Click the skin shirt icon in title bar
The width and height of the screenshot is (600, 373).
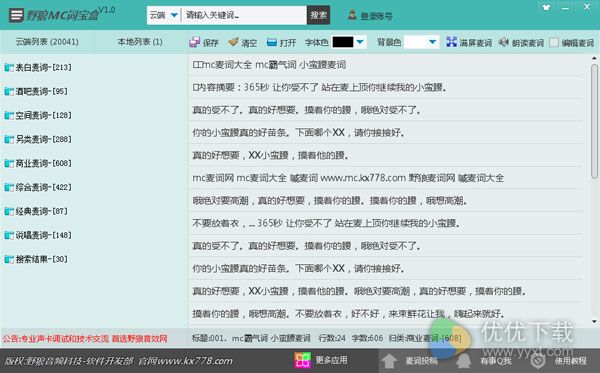pyautogui.click(x=546, y=7)
